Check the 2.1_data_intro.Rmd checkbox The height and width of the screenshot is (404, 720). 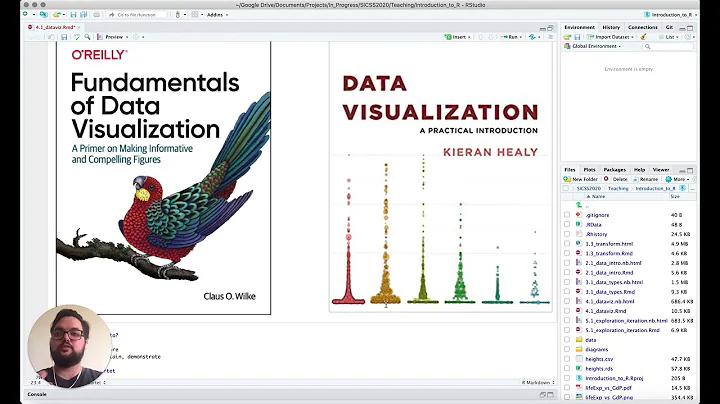coord(567,273)
